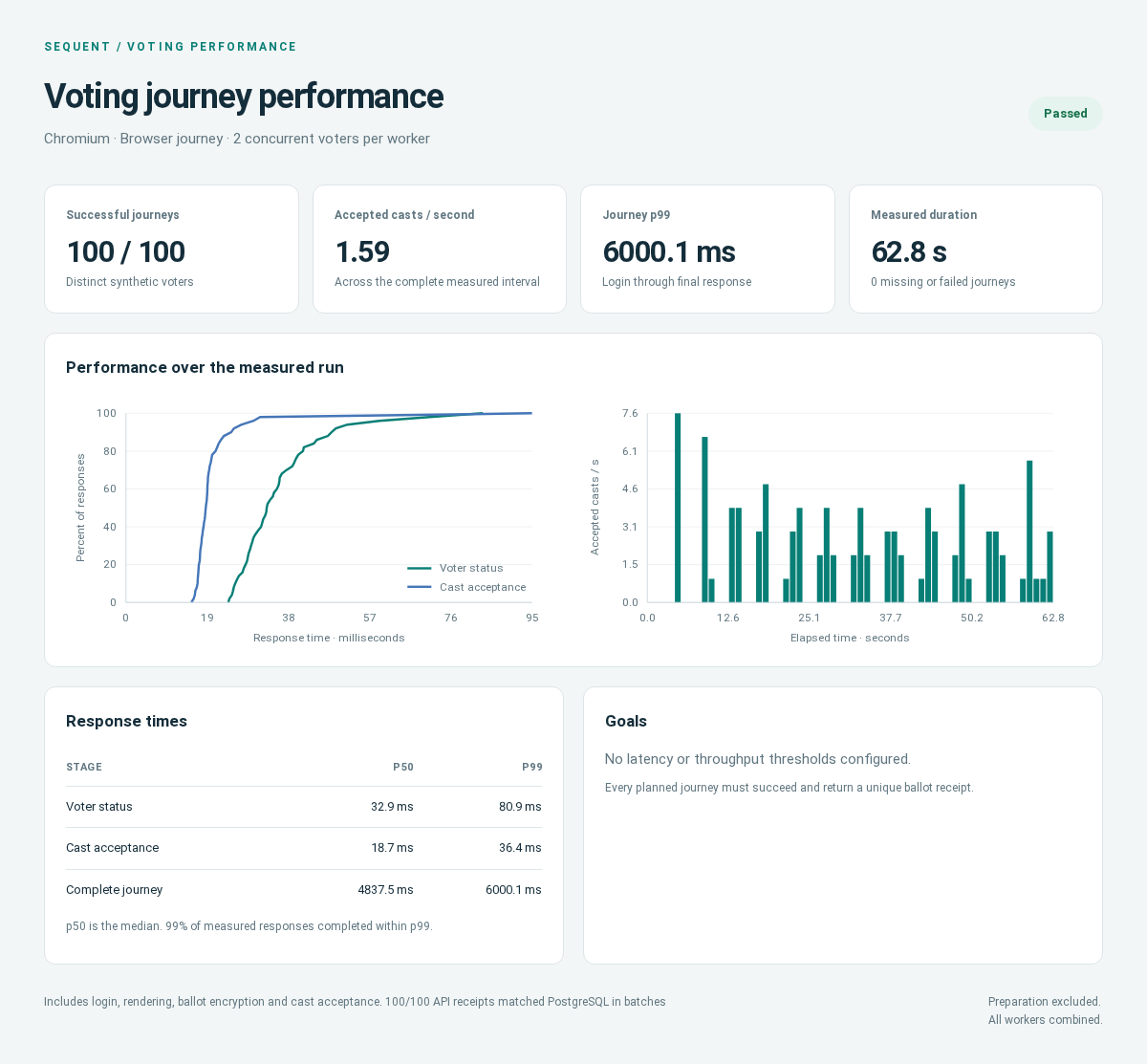This screenshot has width=1147, height=1064.
Task: Click the 32.9 ms voter status p50 cell
Action: [x=392, y=807]
